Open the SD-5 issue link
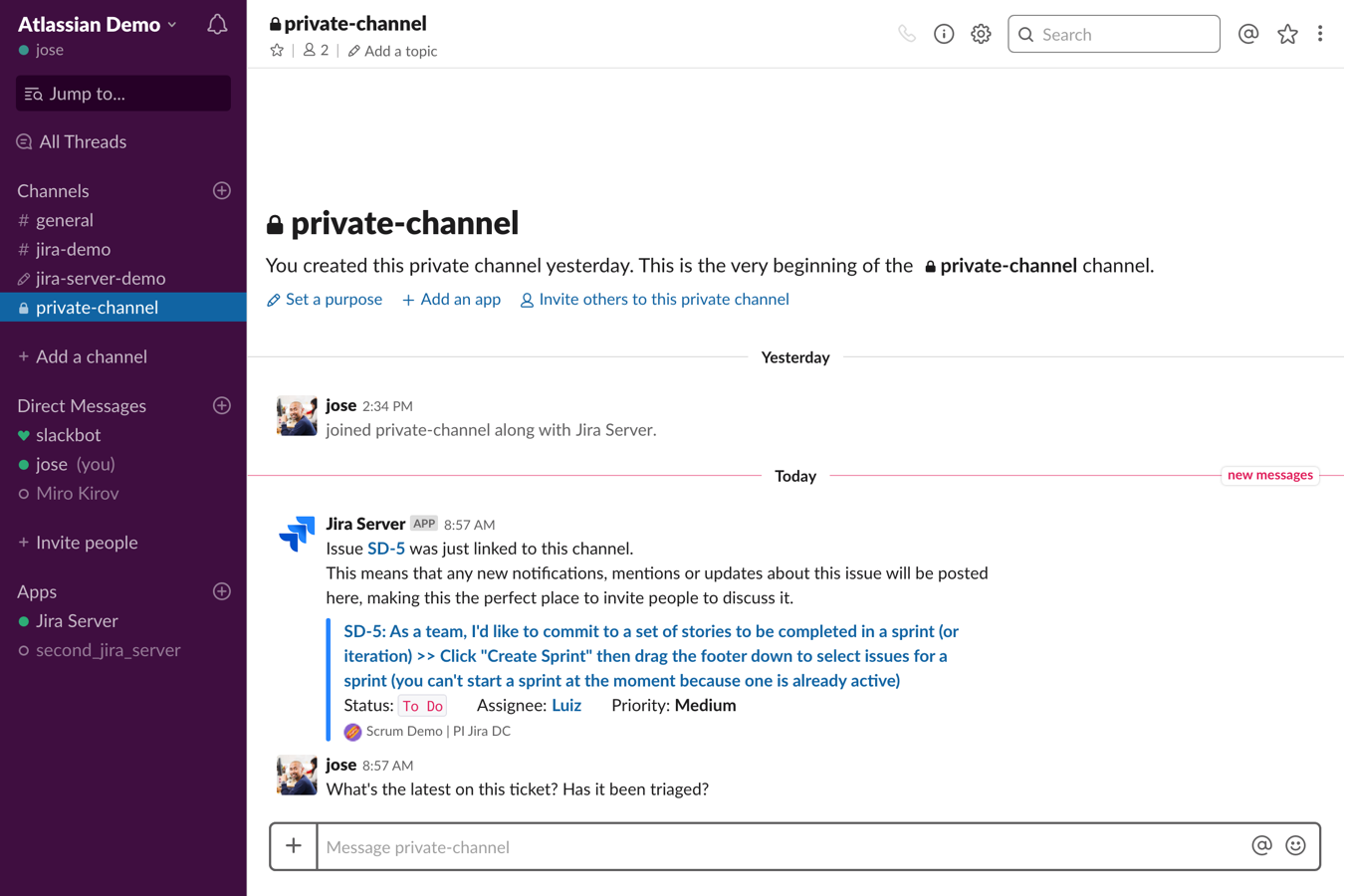Screen dimensions: 1345x896 point(386,549)
